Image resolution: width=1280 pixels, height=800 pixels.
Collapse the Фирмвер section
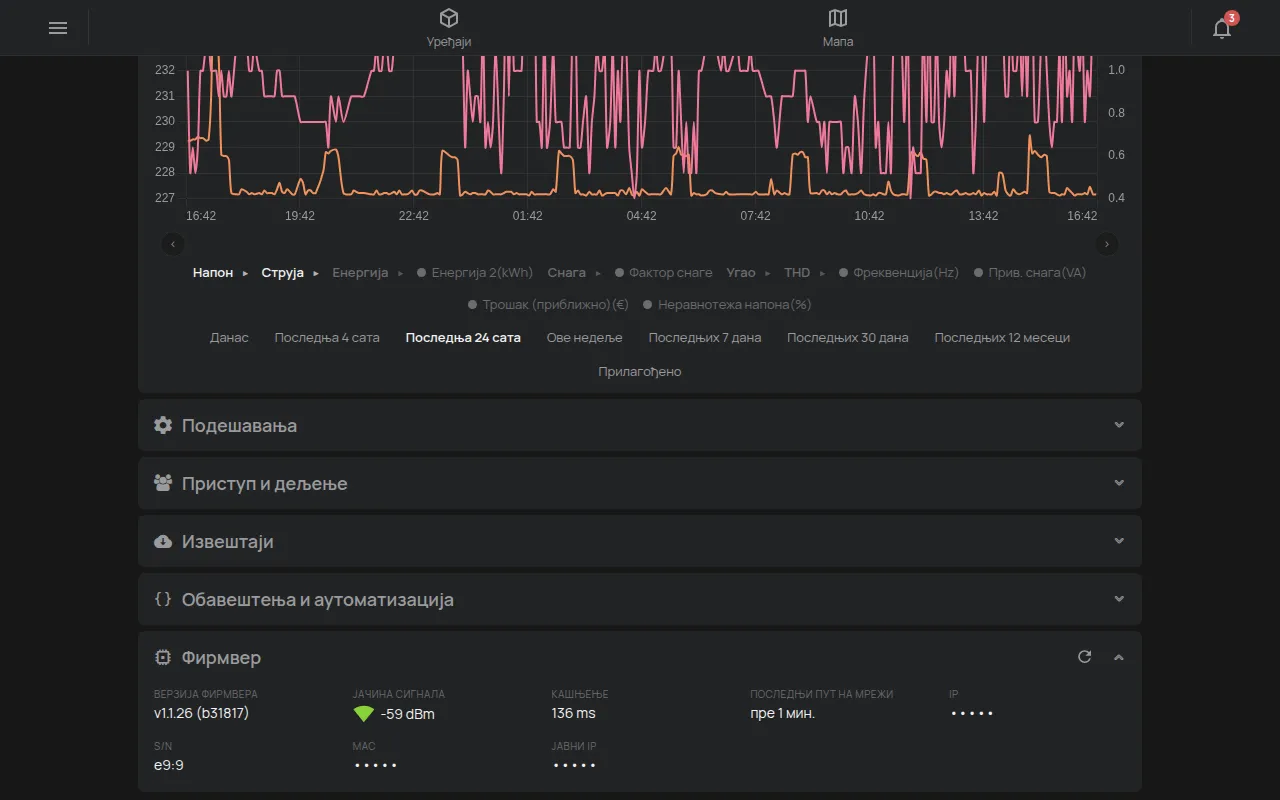(x=1119, y=657)
